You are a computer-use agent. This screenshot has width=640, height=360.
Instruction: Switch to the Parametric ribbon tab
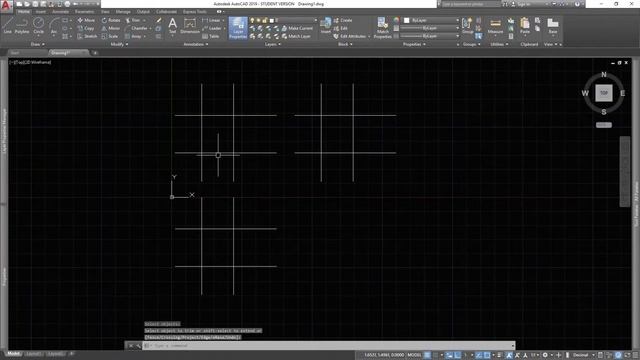point(84,11)
